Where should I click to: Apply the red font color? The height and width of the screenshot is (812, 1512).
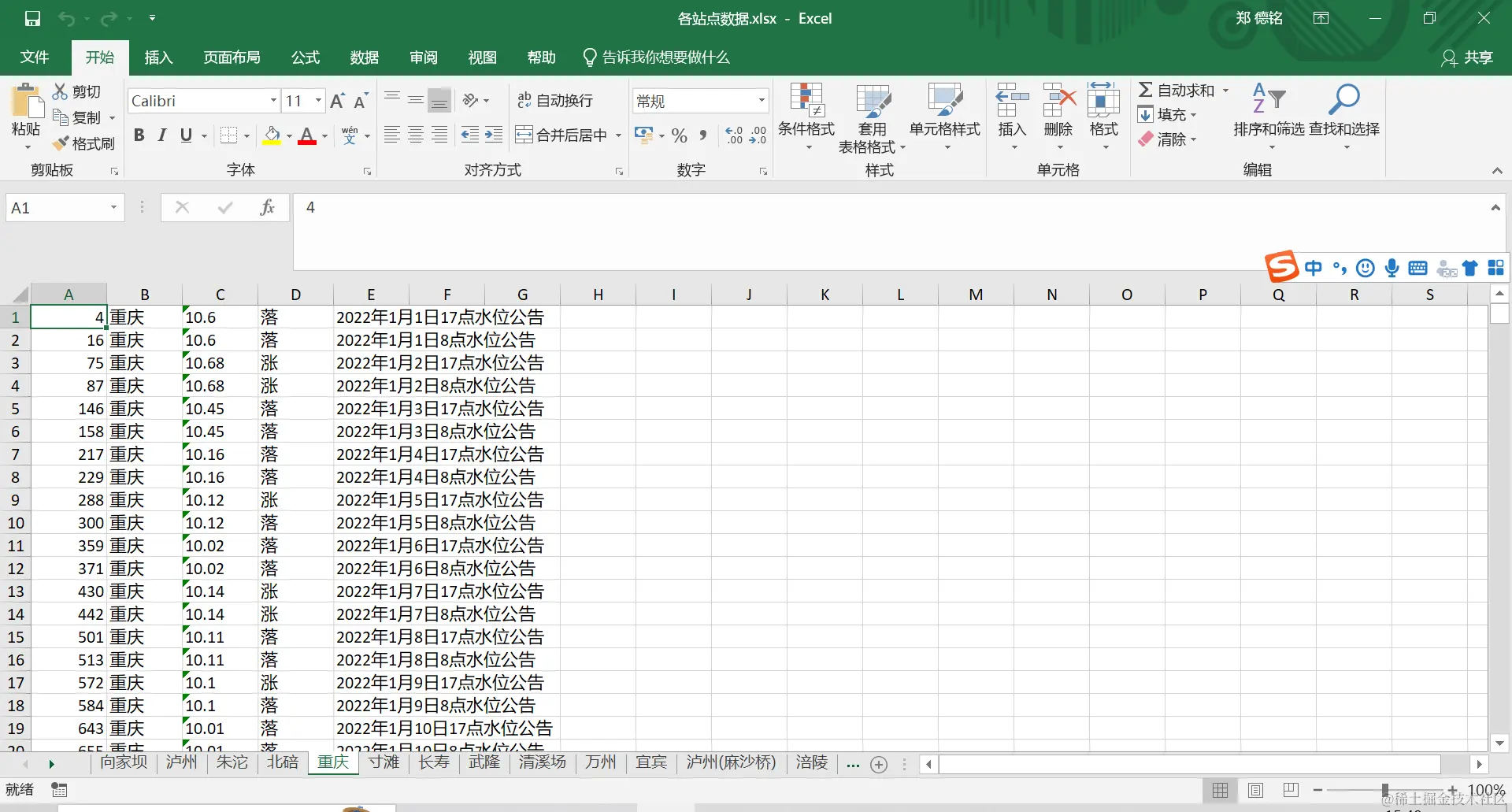pyautogui.click(x=307, y=135)
